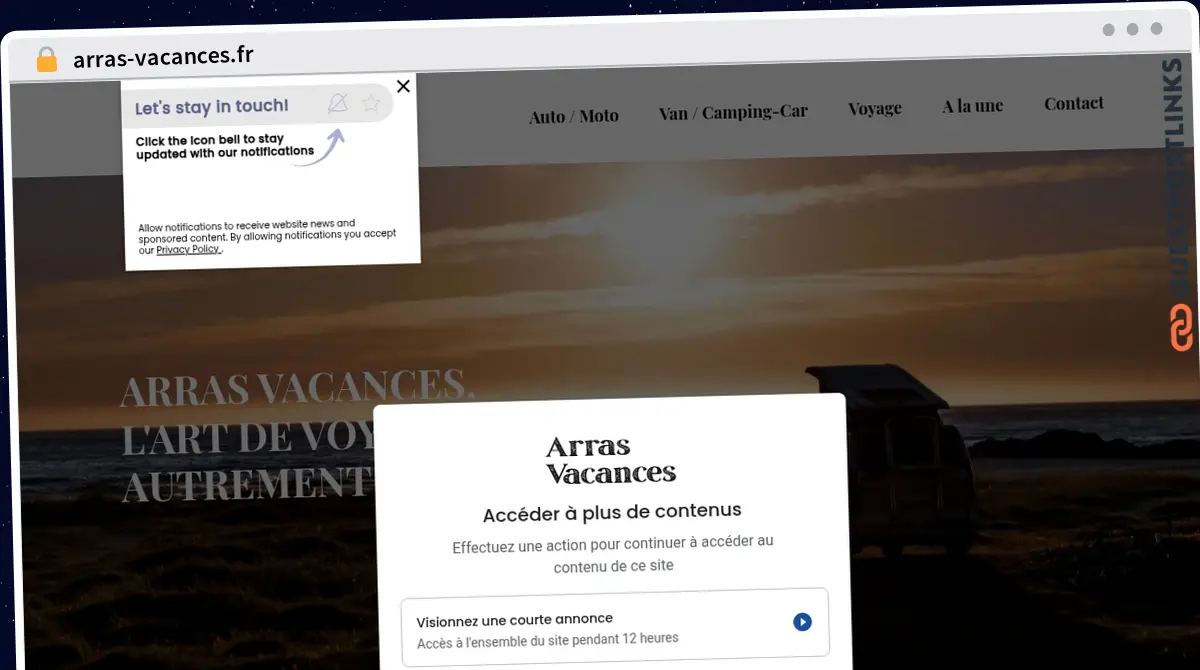This screenshot has height=670, width=1200.
Task: Open the Contact page
Action: 1074,103
